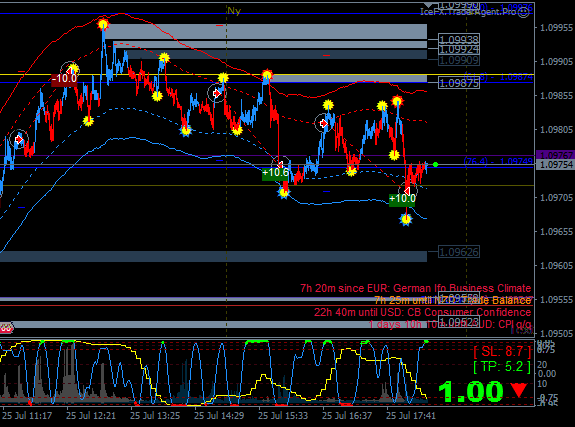Click the +10.6 trade result label
This screenshot has height=427, width=575.
[x=275, y=172]
